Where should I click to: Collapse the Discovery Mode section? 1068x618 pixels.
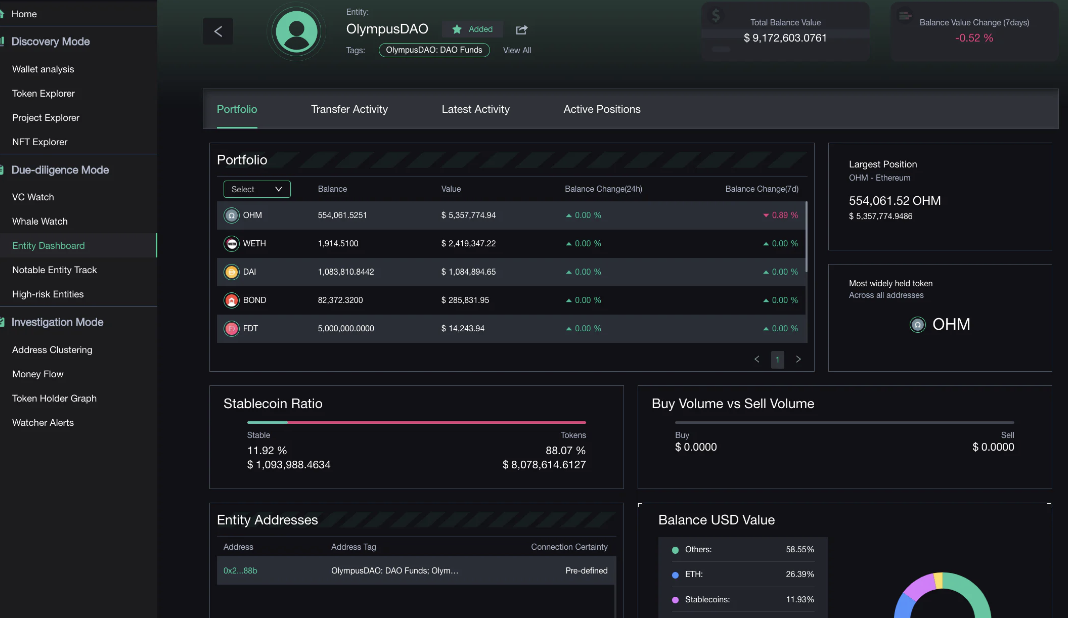(50, 42)
